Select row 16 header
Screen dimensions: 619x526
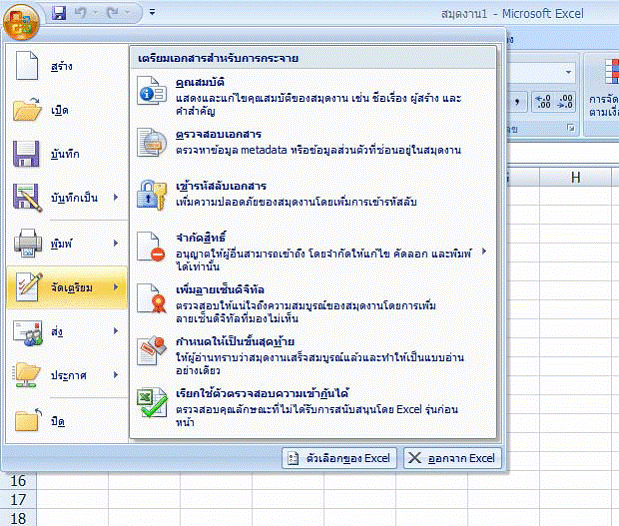click(x=18, y=481)
